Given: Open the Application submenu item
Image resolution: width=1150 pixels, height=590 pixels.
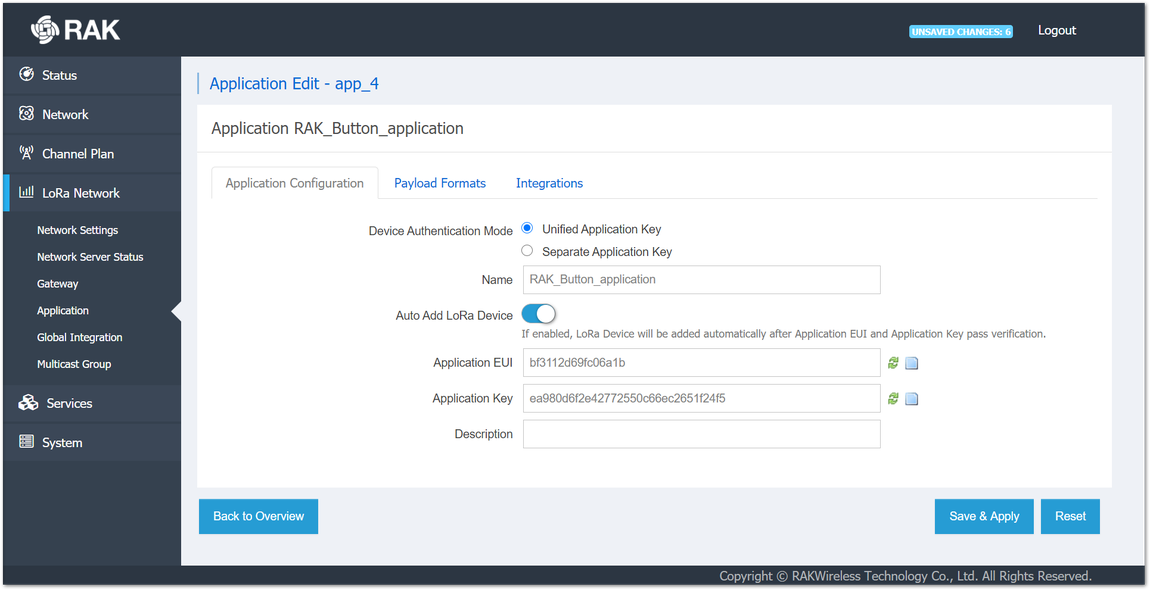Looking at the screenshot, I should pyautogui.click(x=63, y=310).
